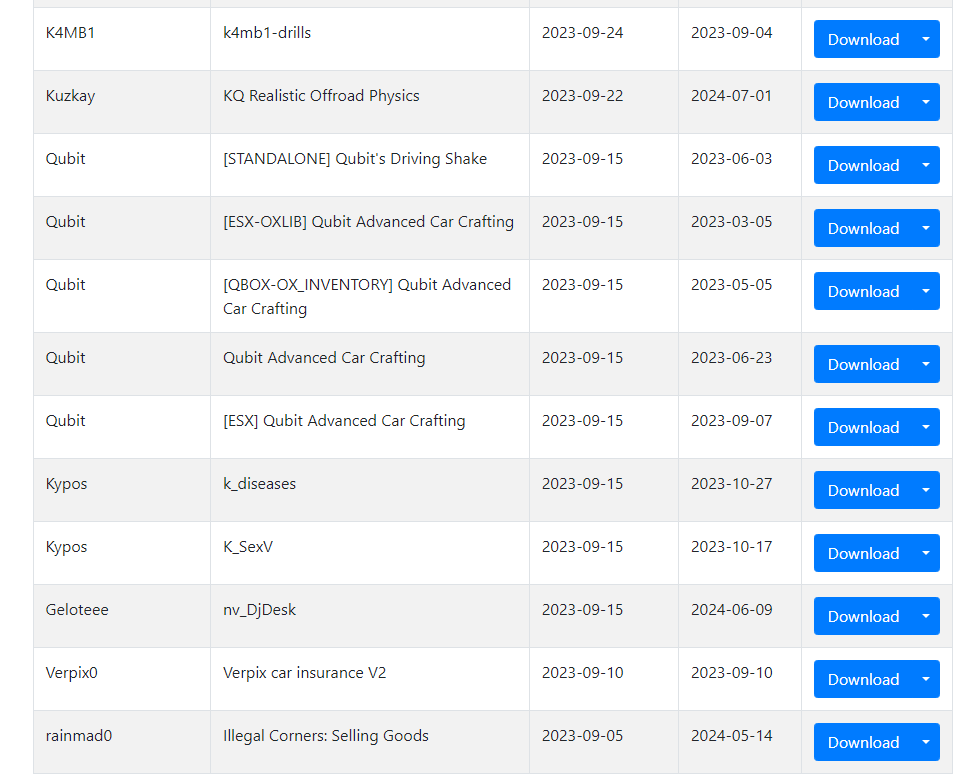Download Illegal Corners: Selling Goods

863,743
